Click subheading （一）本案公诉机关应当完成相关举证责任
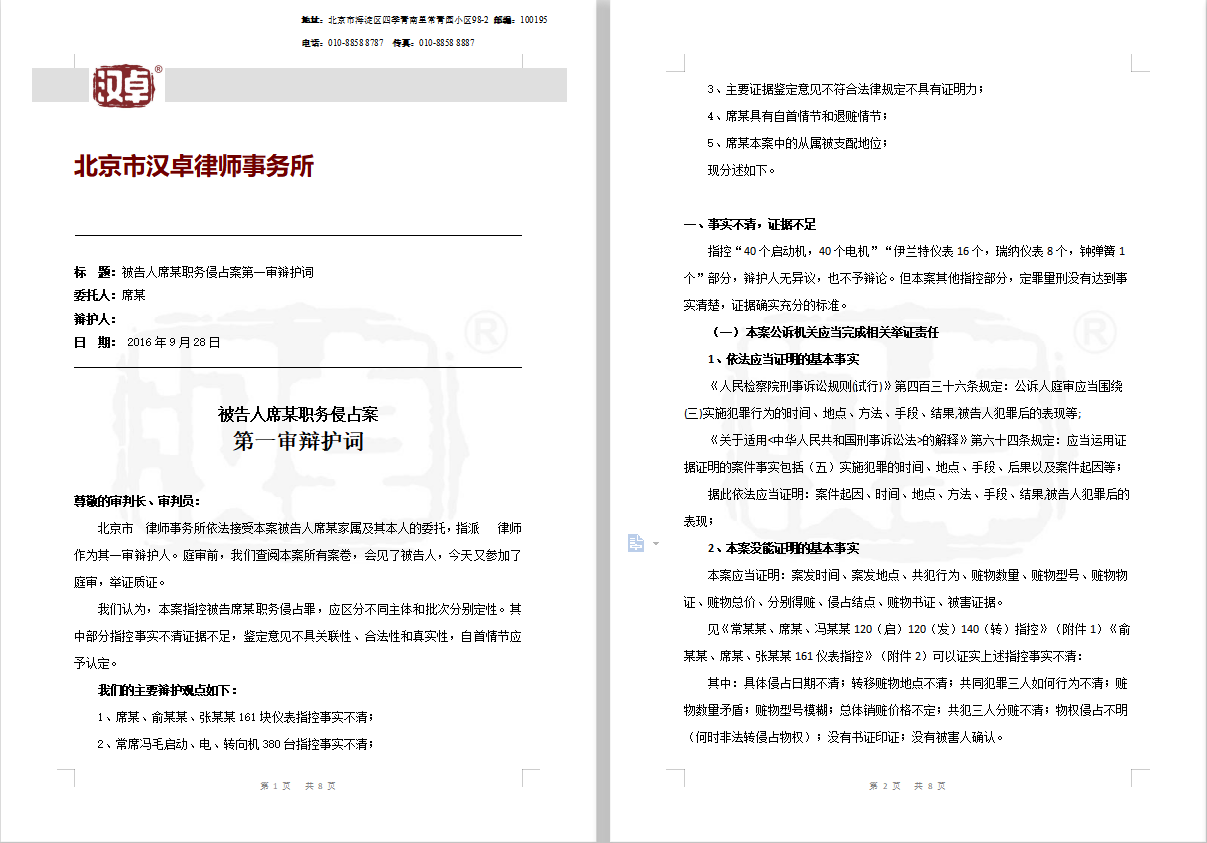Screen dimensions: 1207x843 pyautogui.click(x=825, y=332)
